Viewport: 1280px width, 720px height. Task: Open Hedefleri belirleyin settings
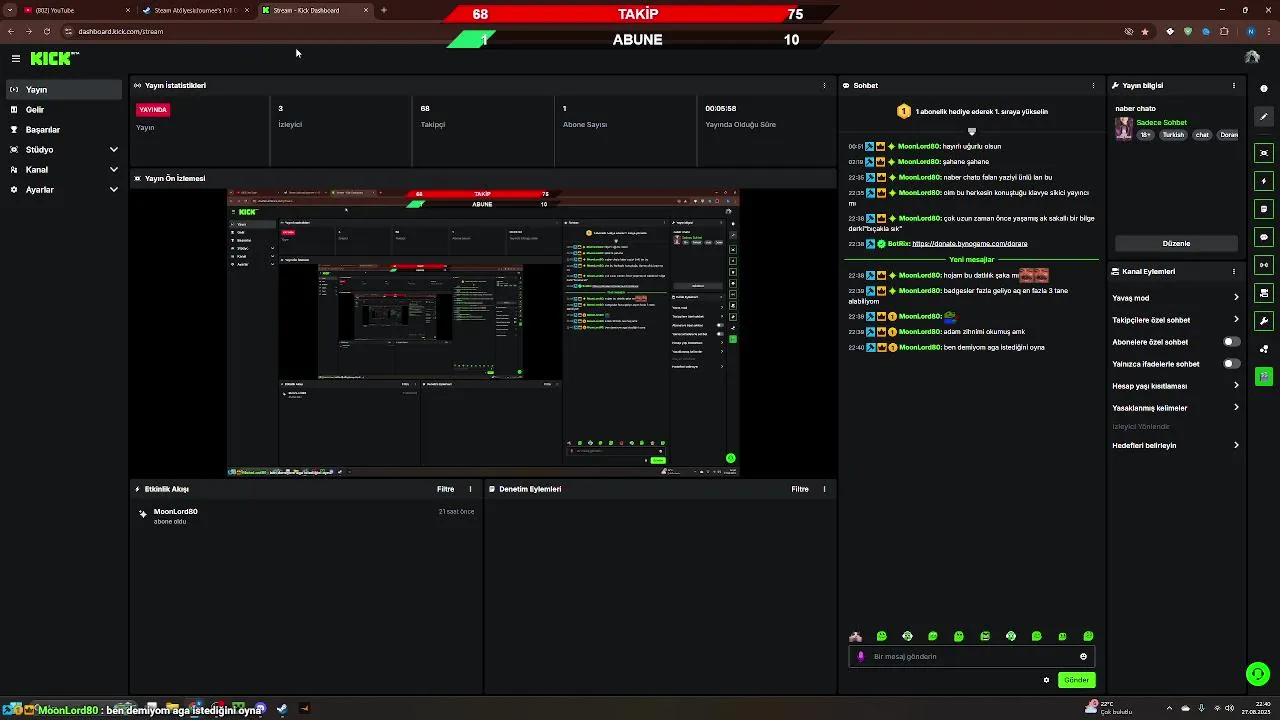coord(1176,446)
